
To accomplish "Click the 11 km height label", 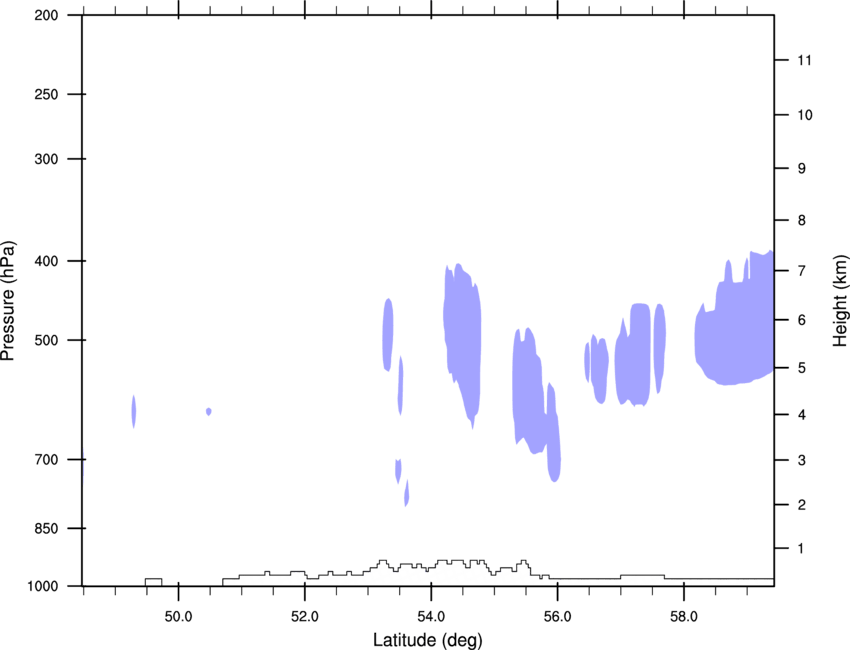I will [x=804, y=60].
